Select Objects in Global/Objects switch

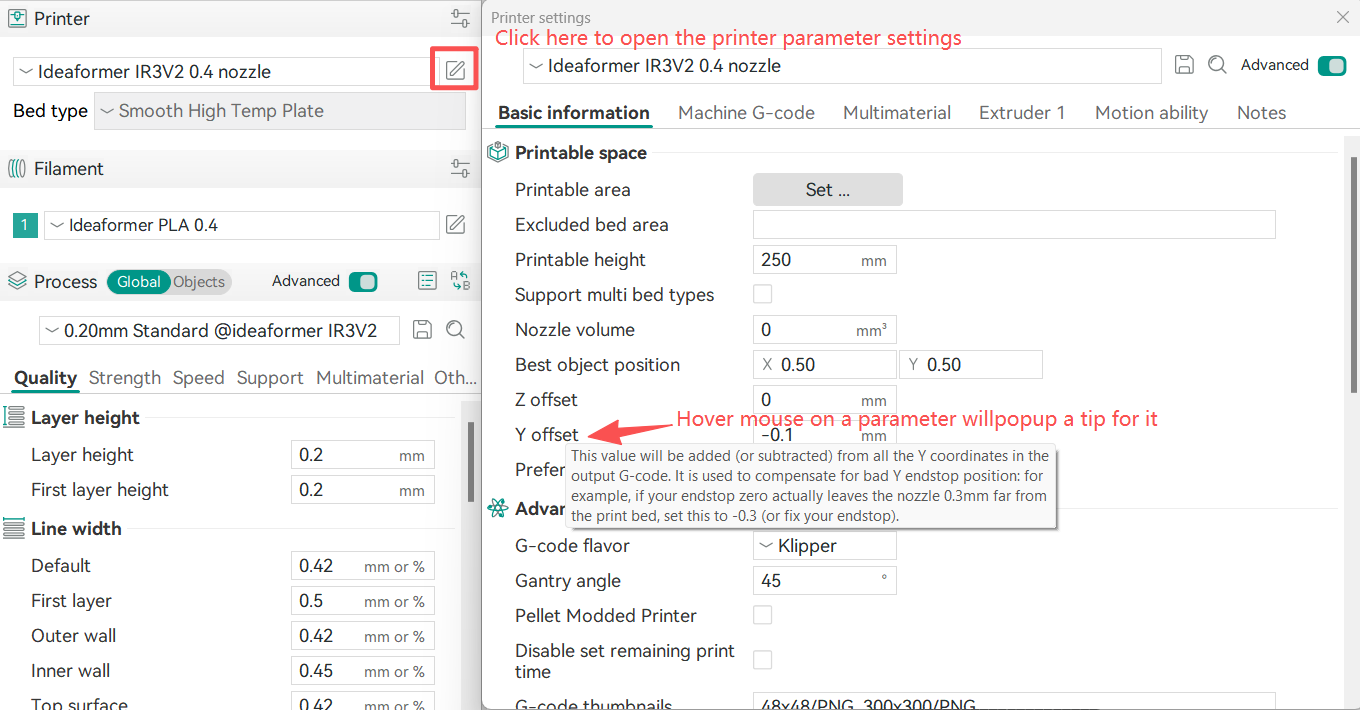click(199, 282)
